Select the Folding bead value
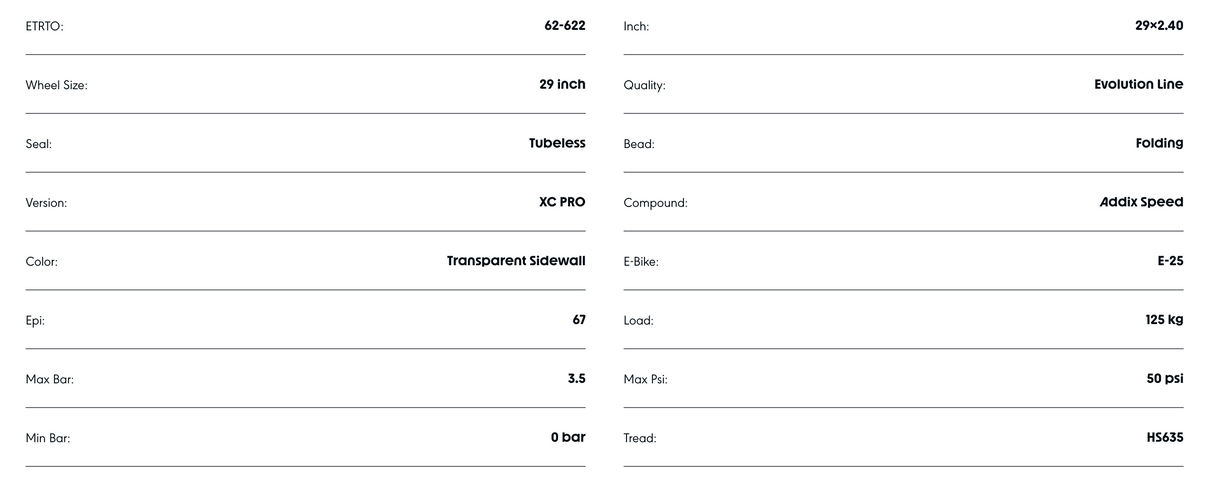This screenshot has height=483, width=1214. click(1159, 143)
